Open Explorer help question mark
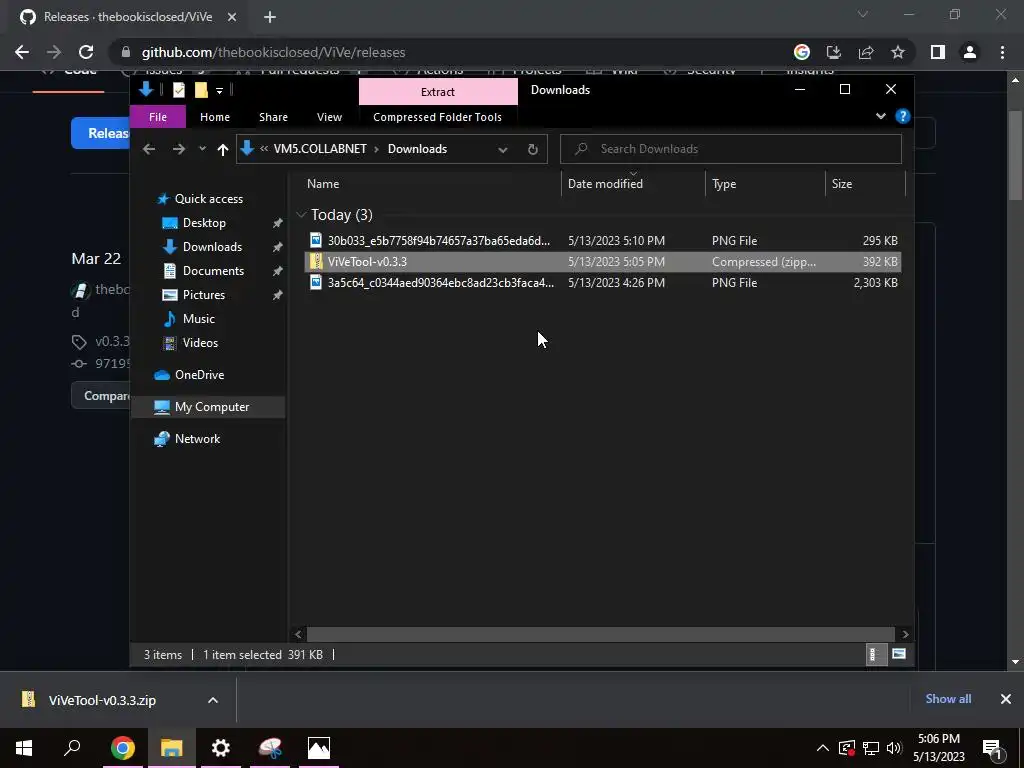The image size is (1024, 768). (903, 116)
